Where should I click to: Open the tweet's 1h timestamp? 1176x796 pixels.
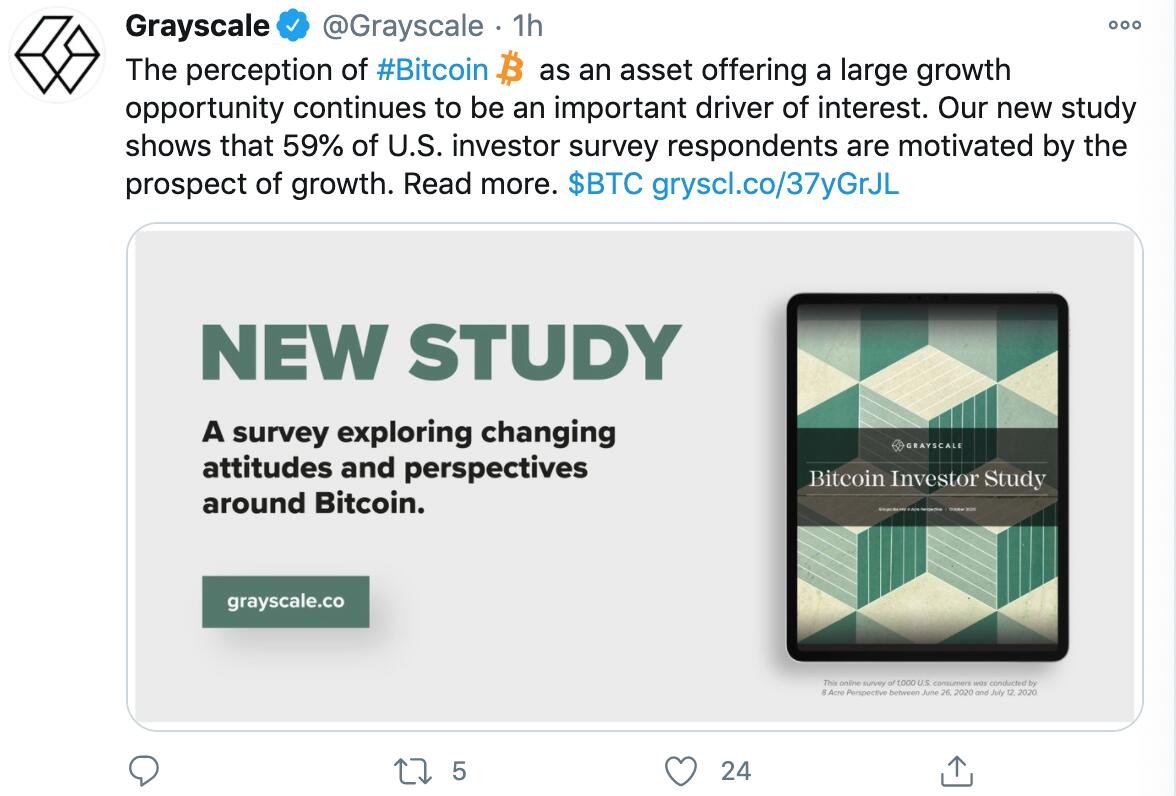click(527, 27)
